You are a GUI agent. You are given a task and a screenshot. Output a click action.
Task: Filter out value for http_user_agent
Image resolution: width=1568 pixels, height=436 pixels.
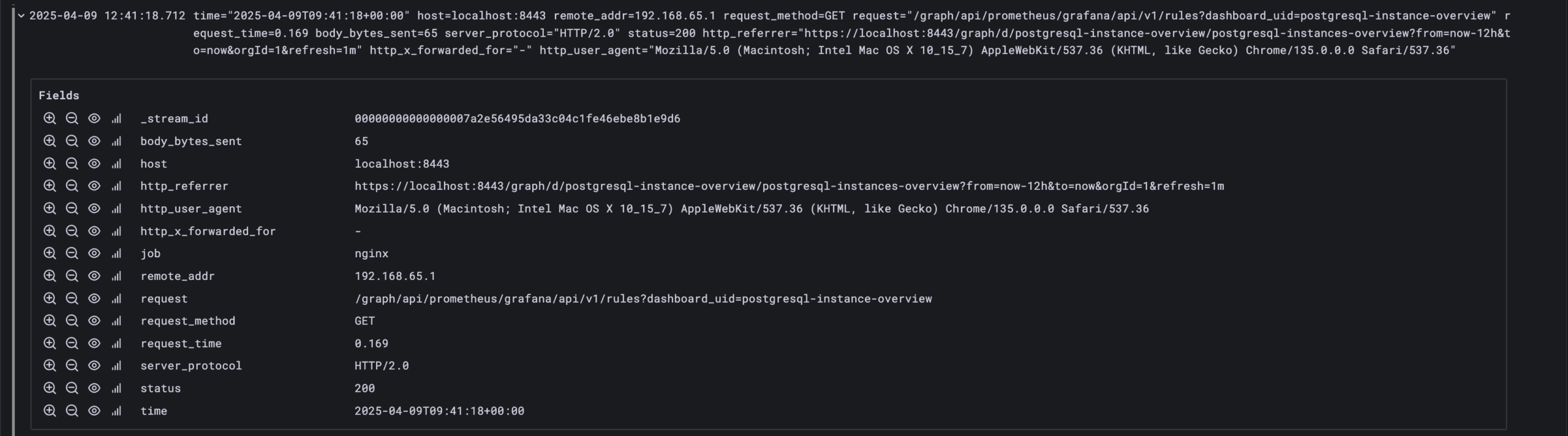72,209
